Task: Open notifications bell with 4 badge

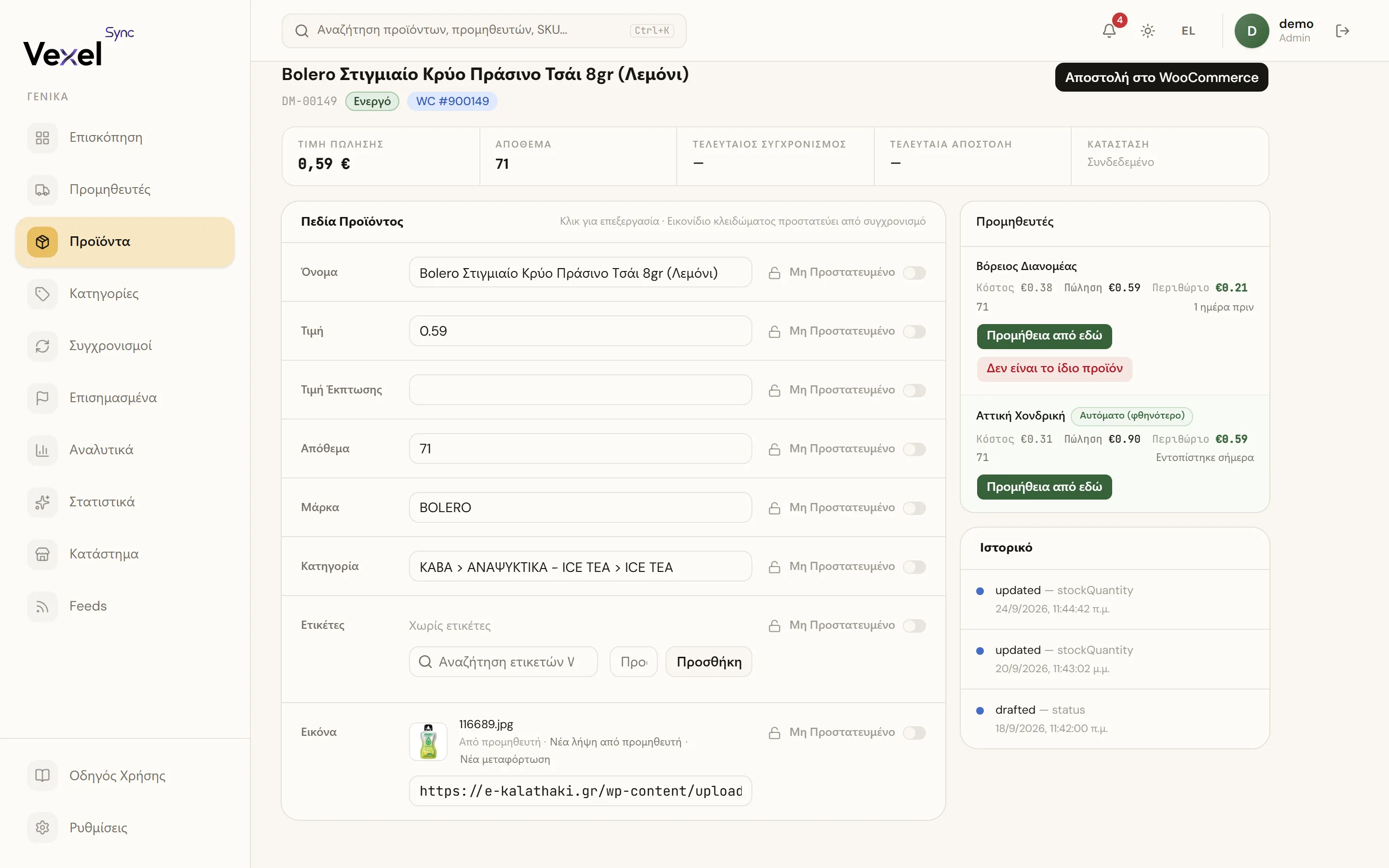Action: coord(1109,30)
